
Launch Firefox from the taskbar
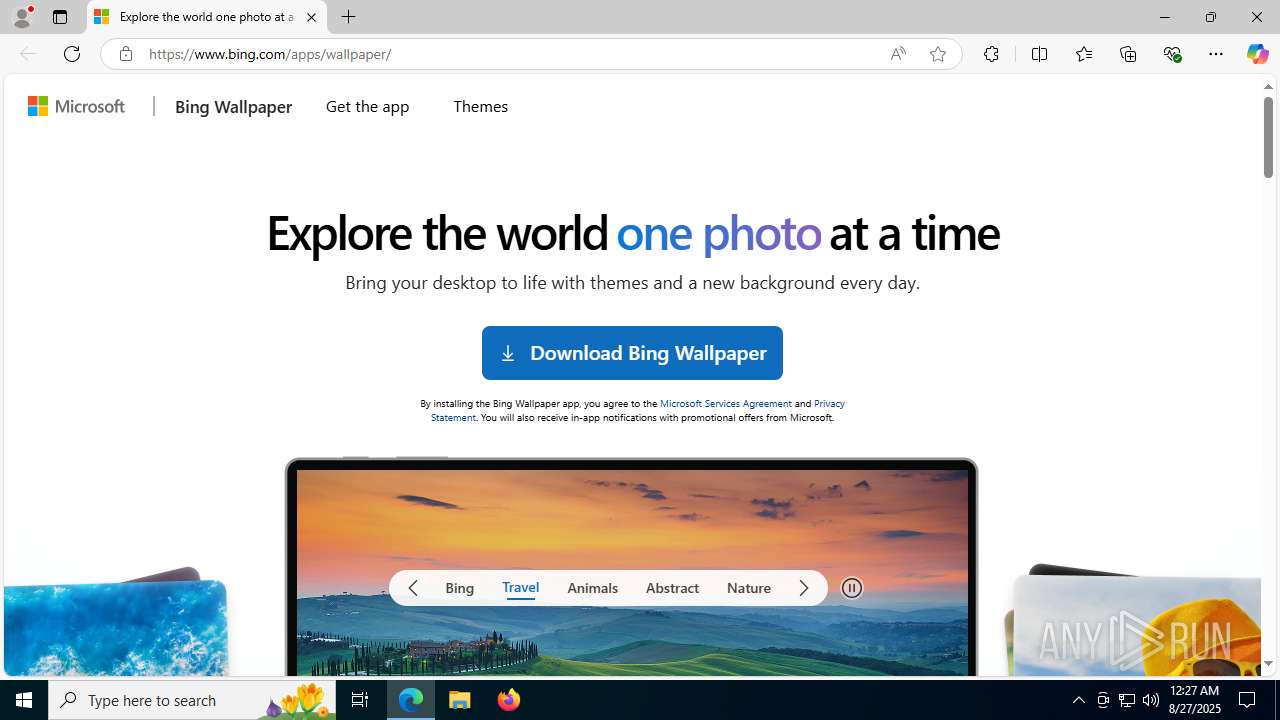point(508,700)
